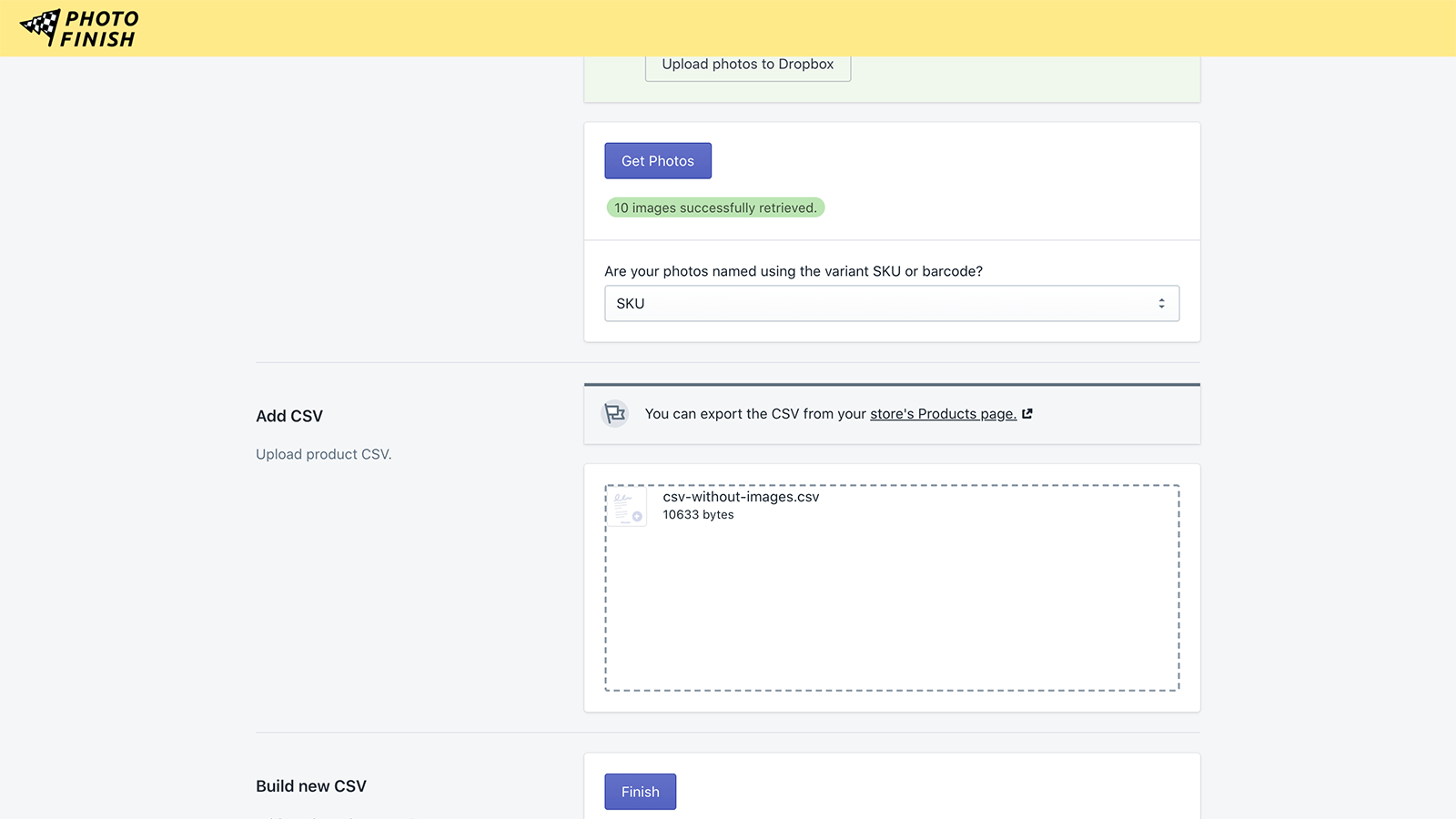Click the SKU or barcode question label
1456x819 pixels.
point(793,271)
